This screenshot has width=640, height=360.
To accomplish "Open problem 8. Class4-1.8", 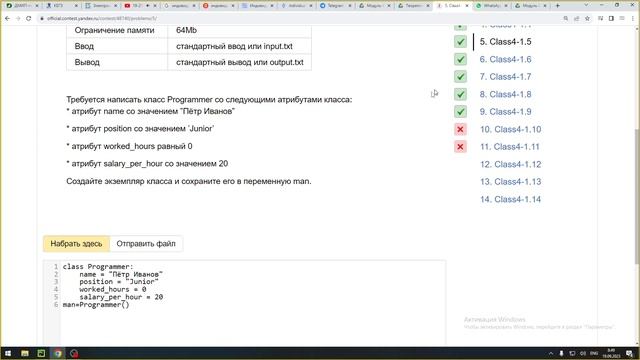I will 505,94.
